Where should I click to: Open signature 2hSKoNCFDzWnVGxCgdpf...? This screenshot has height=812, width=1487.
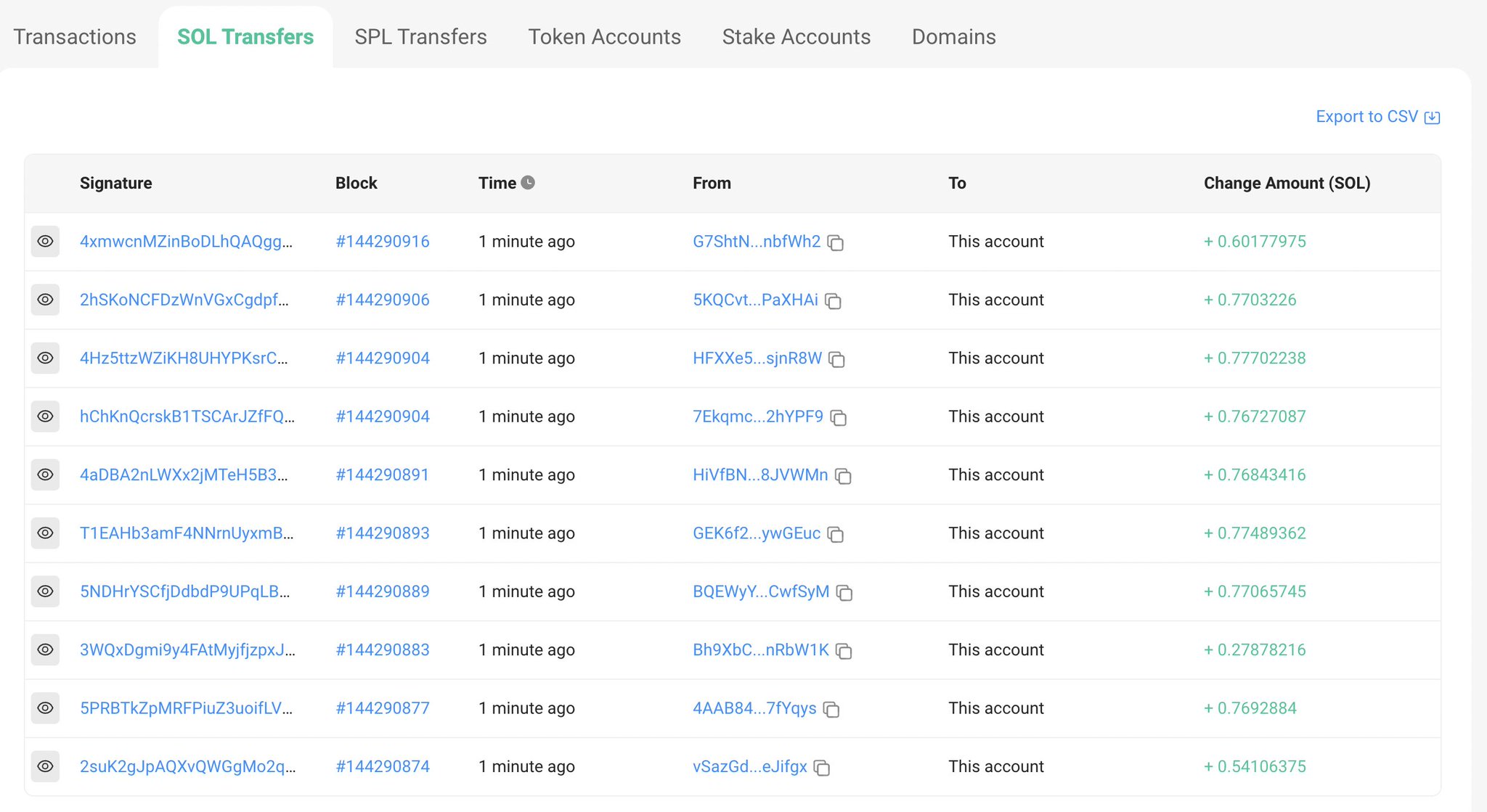[x=184, y=300]
